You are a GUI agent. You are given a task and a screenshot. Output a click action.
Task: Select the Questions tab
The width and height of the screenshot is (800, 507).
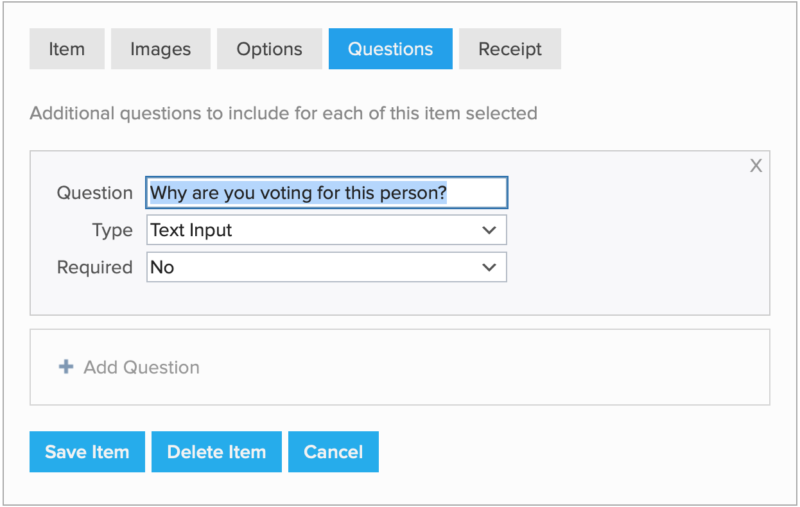pyautogui.click(x=390, y=49)
